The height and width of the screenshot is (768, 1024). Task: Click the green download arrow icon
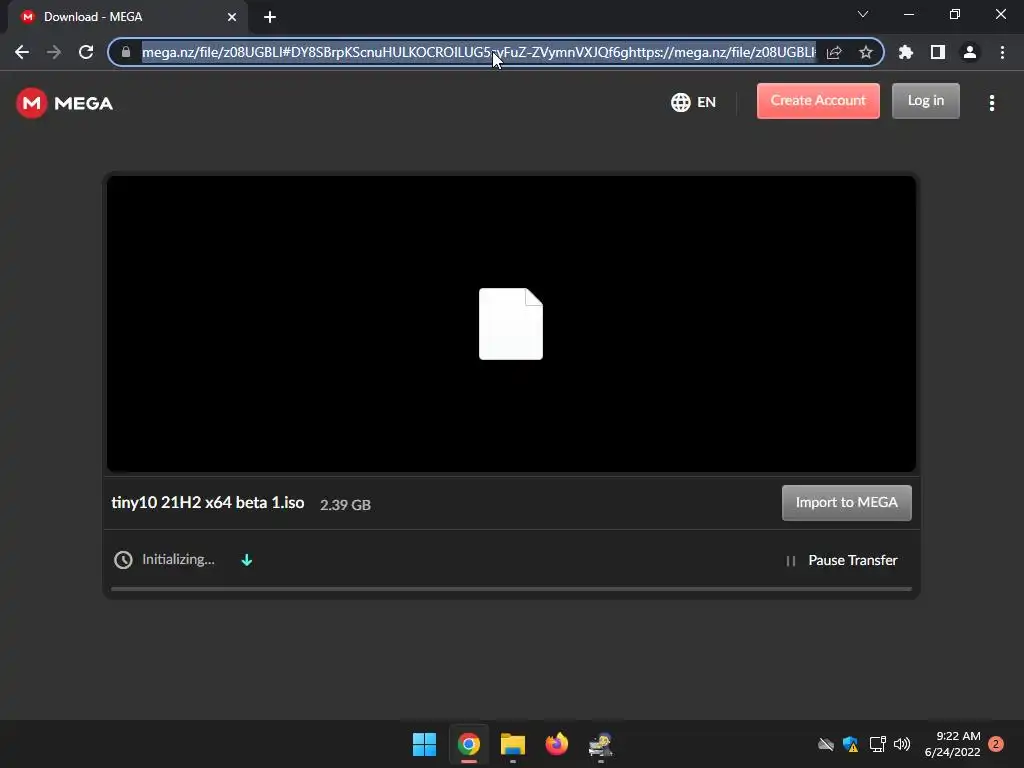coord(247,560)
